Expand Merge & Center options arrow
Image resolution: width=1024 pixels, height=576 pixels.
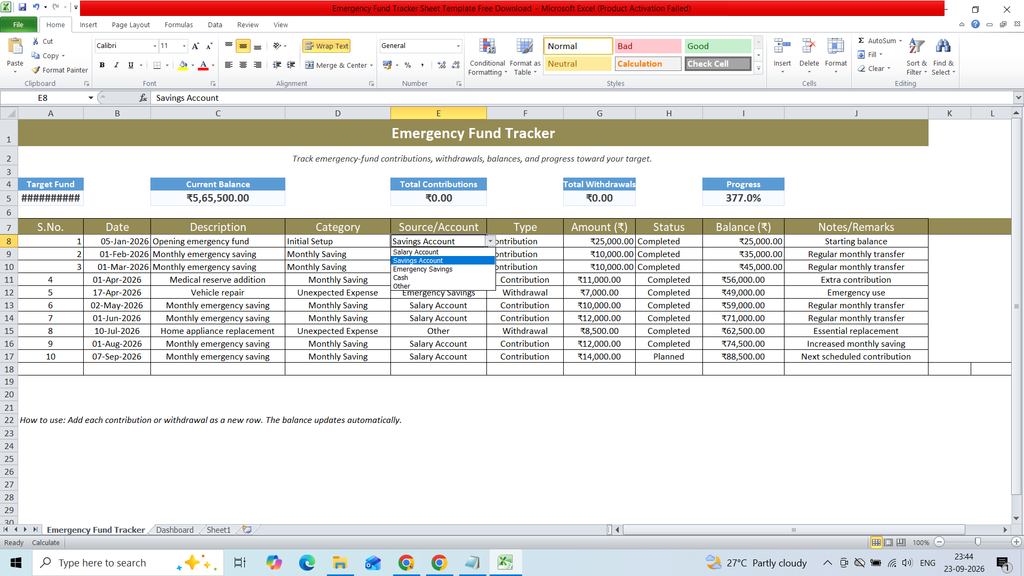point(372,65)
